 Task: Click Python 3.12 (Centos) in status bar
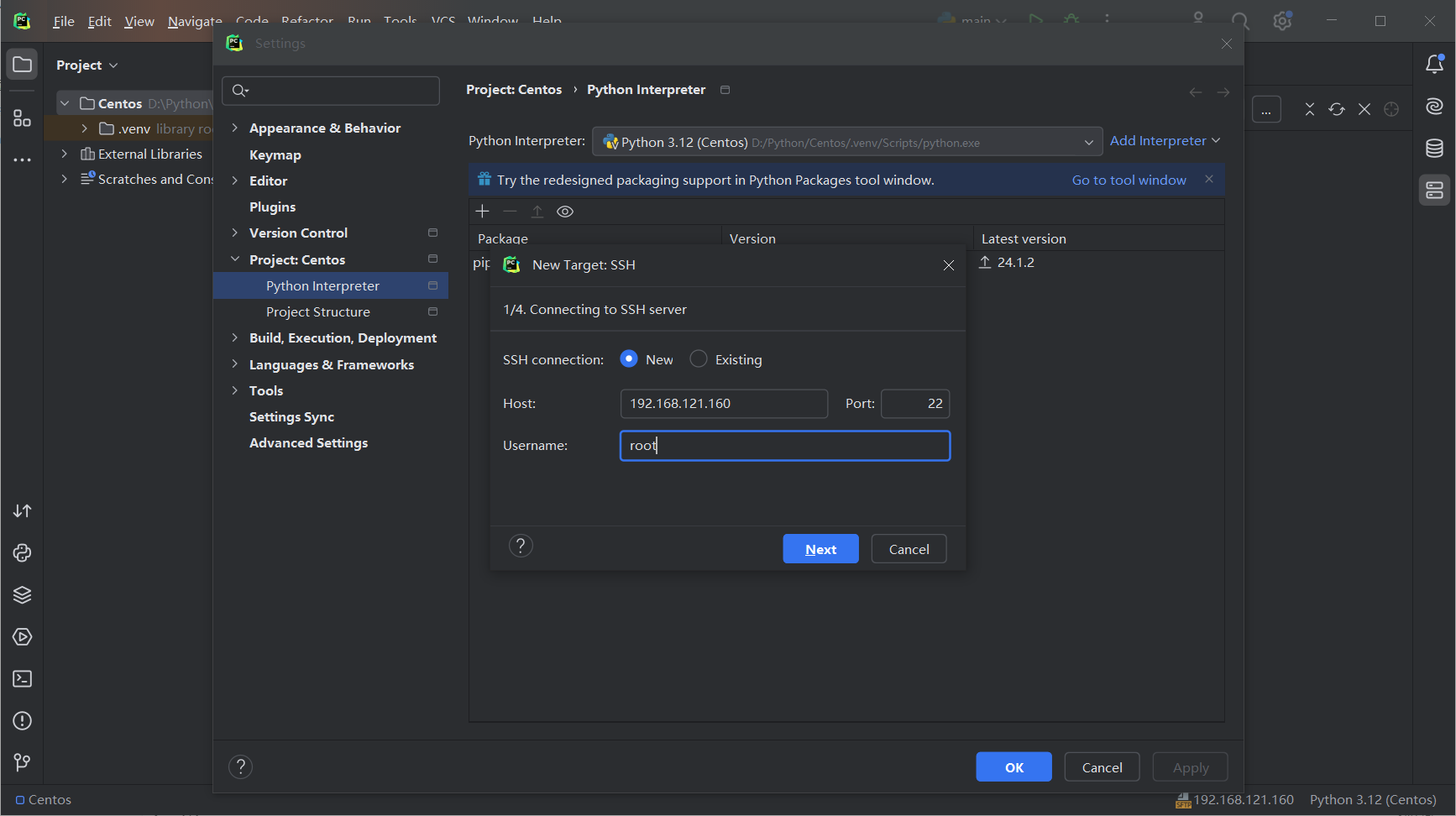click(x=1372, y=800)
